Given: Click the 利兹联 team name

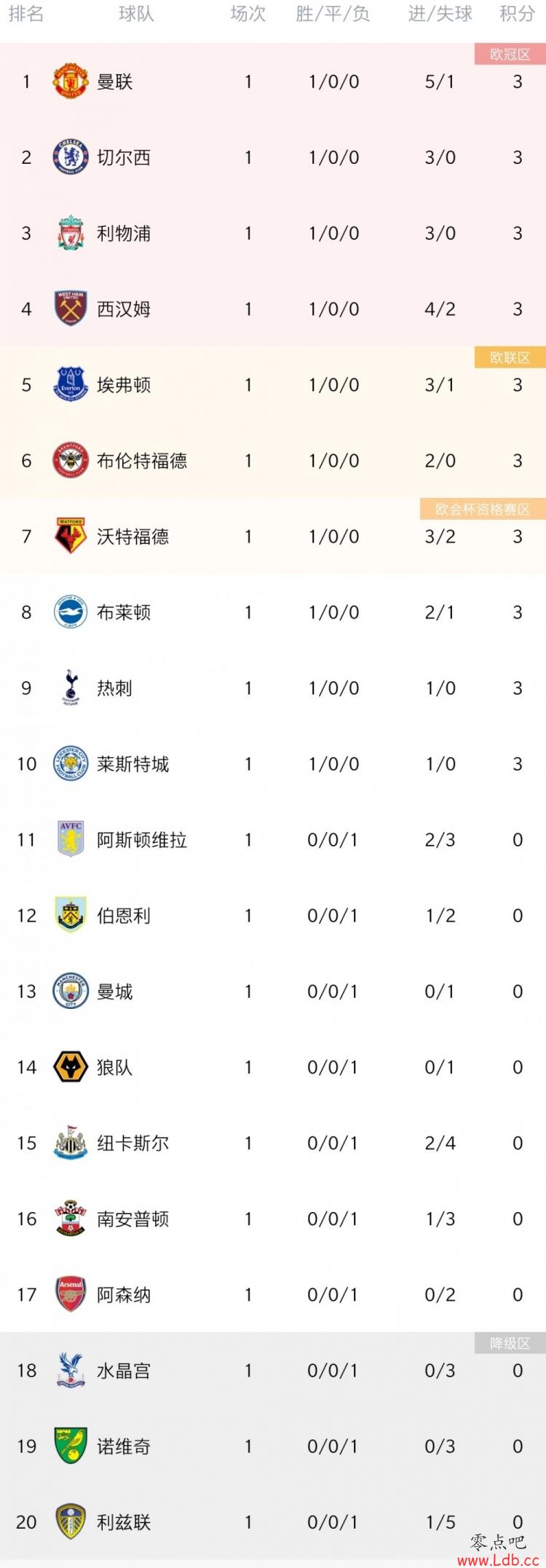Looking at the screenshot, I should [124, 1521].
